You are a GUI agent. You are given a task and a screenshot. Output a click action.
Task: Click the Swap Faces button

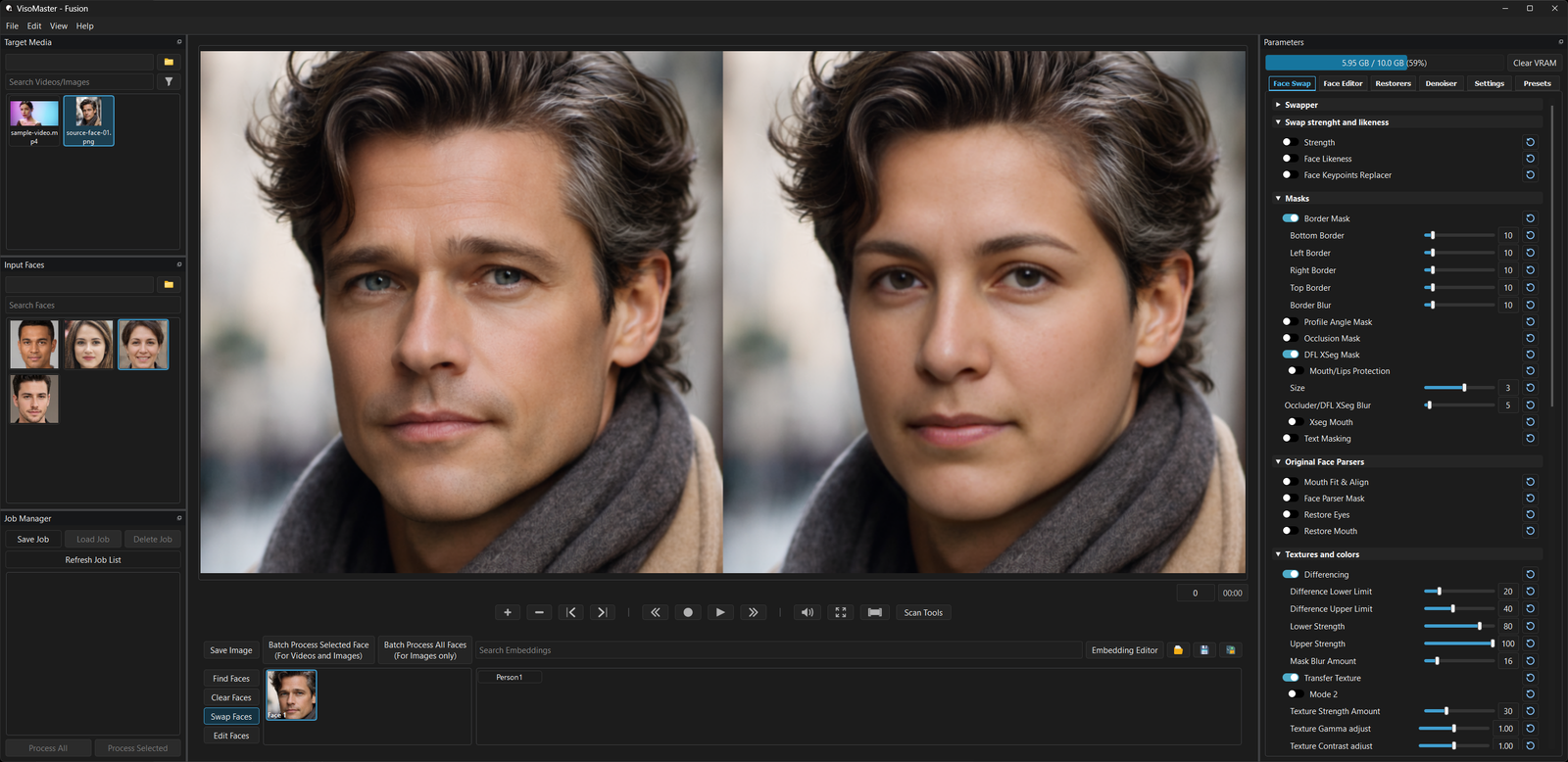[231, 717]
